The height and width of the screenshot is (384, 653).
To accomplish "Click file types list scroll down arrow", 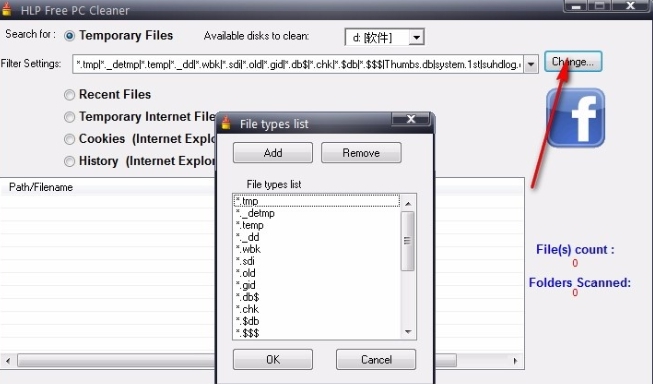I will coord(408,332).
